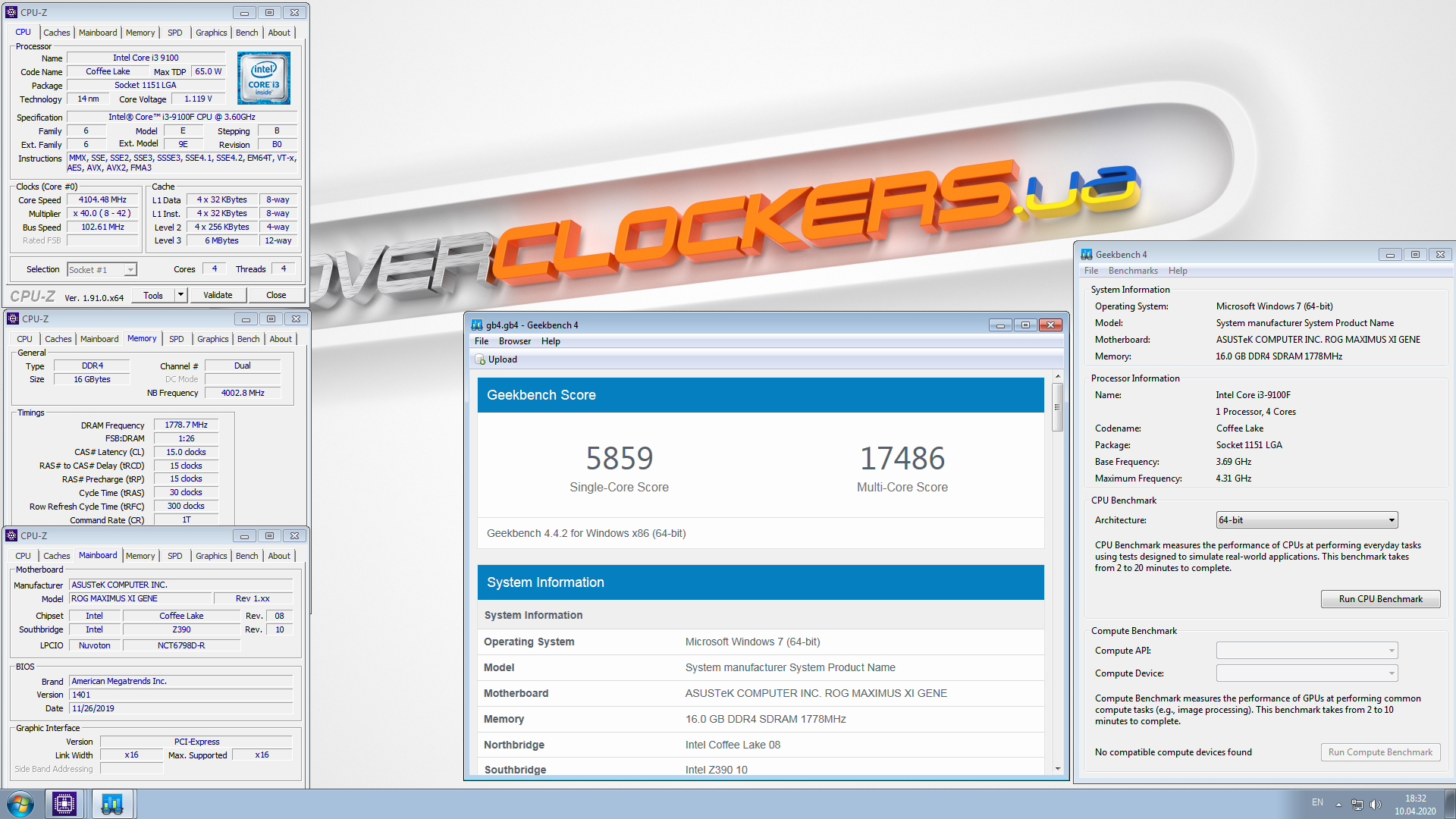Maximize the gb4.gb4 Geekbench window
Viewport: 1456px width, 819px height.
(x=1025, y=325)
